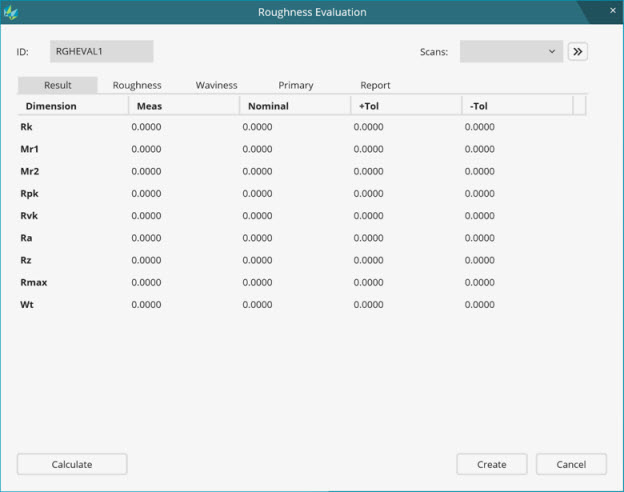Open the Report tab

click(x=375, y=85)
